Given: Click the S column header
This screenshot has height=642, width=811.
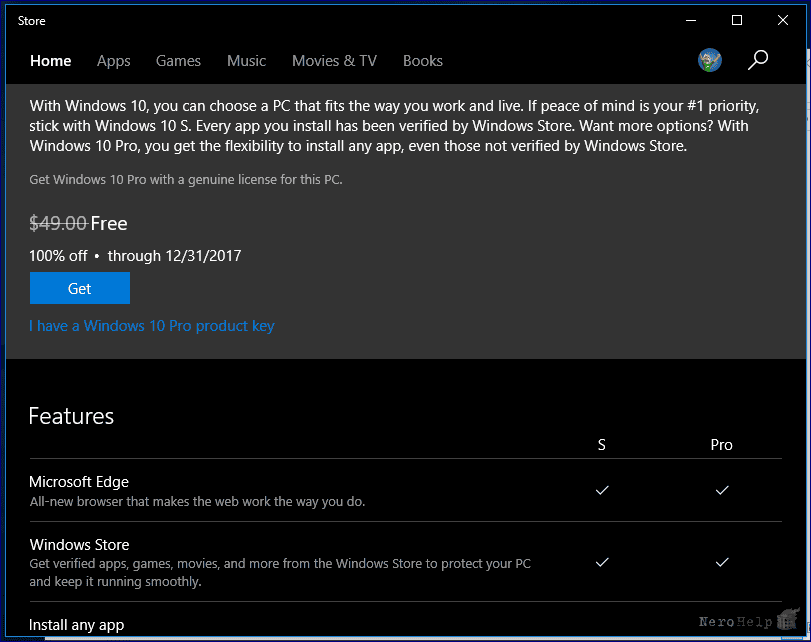Looking at the screenshot, I should 602,445.
